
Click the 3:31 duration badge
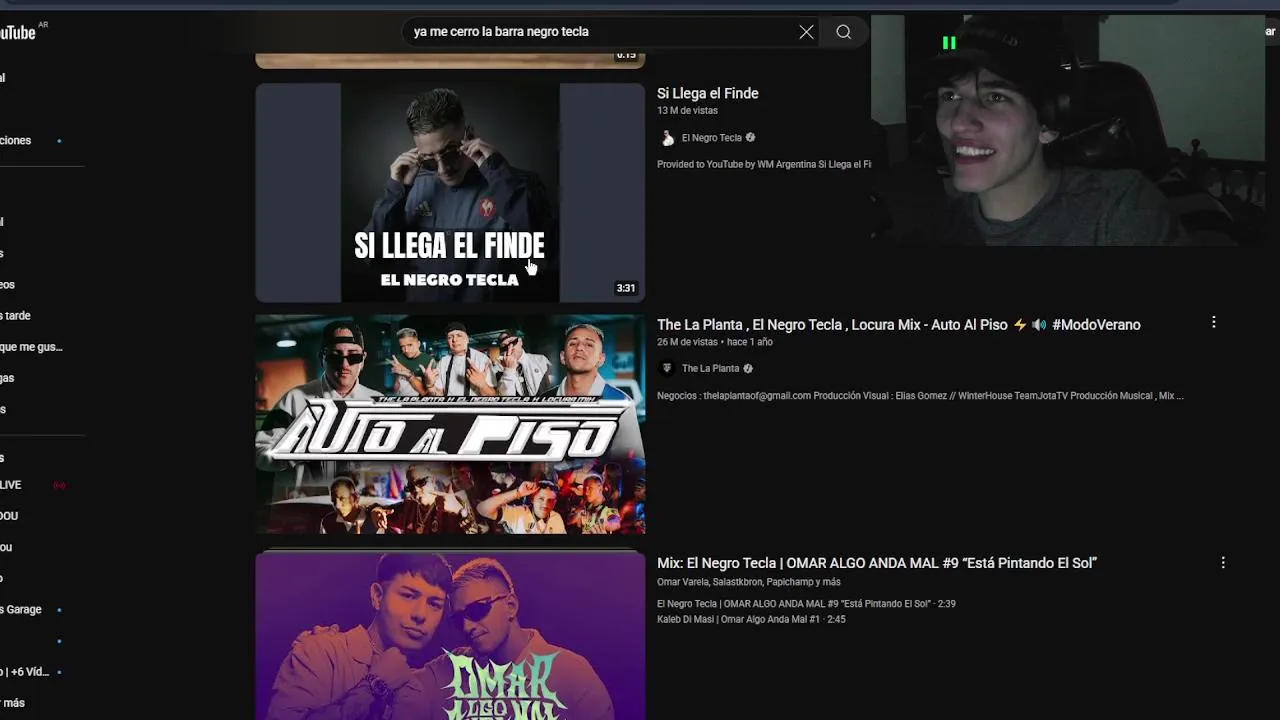(625, 288)
